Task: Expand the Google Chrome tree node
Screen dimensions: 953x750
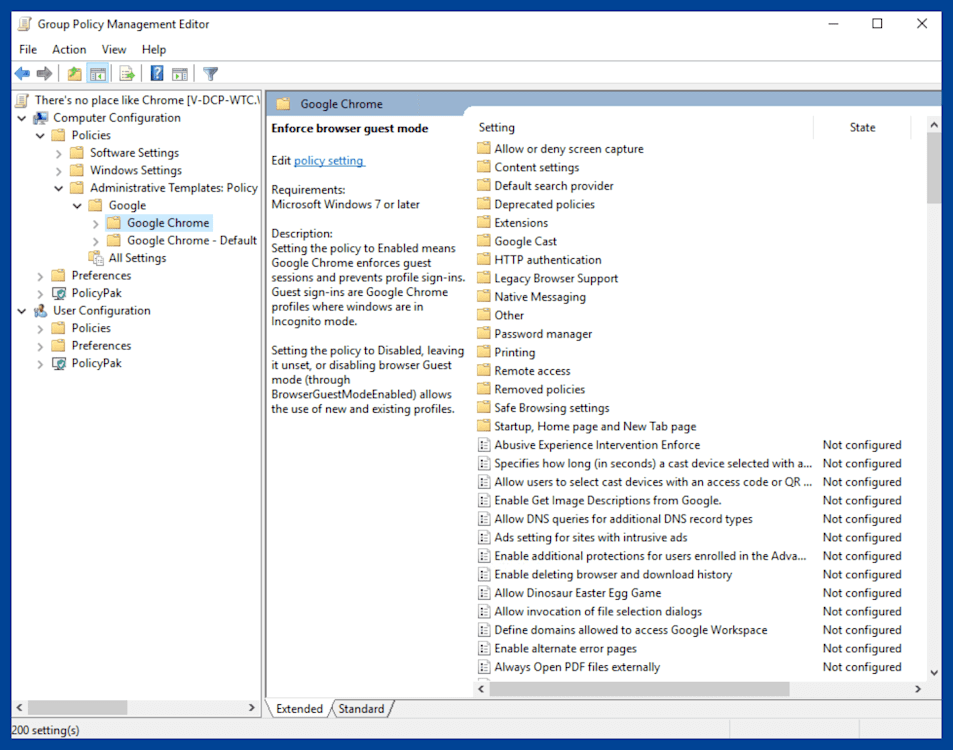Action: click(94, 222)
